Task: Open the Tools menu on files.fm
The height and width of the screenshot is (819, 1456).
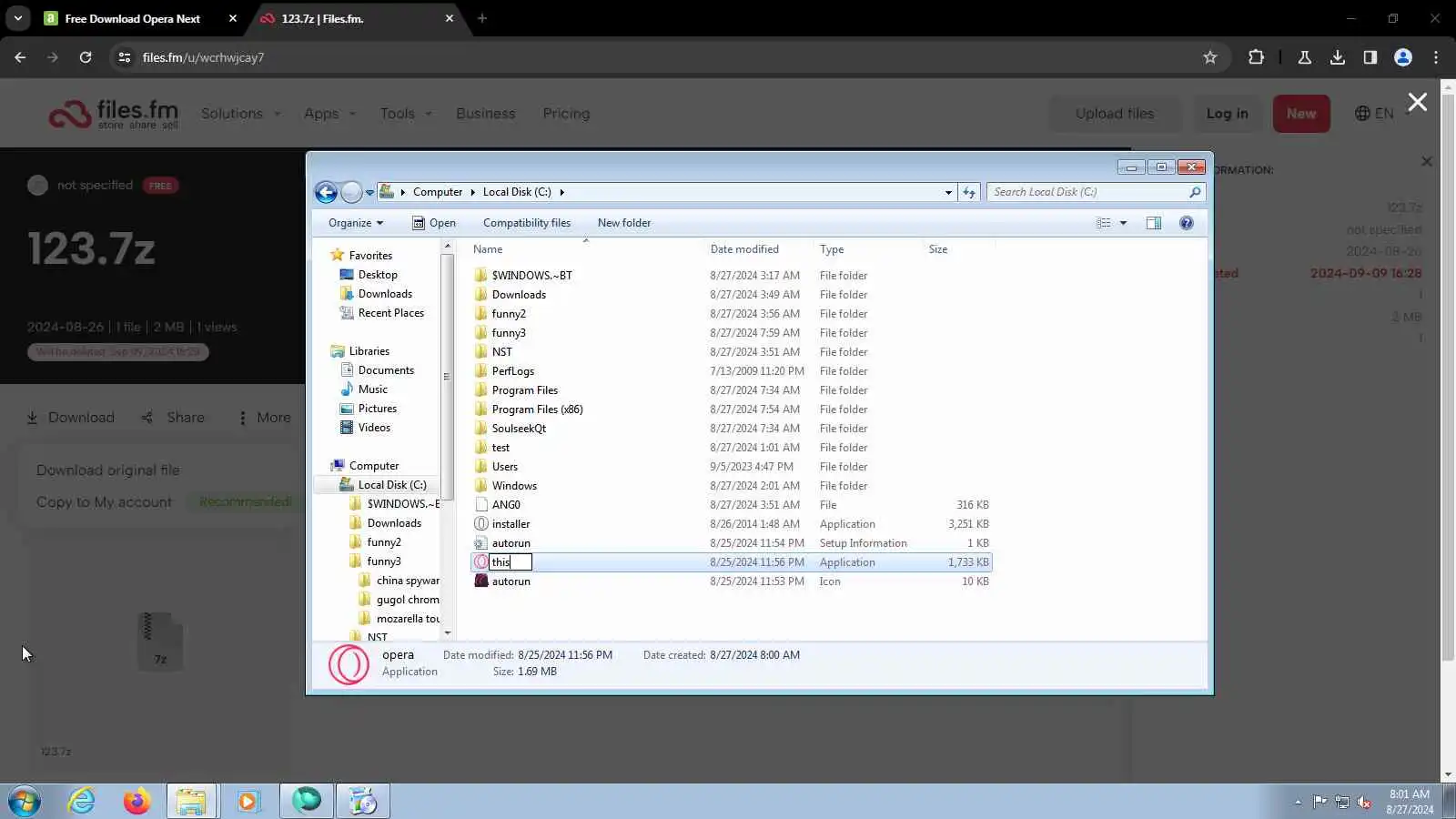Action: [406, 114]
